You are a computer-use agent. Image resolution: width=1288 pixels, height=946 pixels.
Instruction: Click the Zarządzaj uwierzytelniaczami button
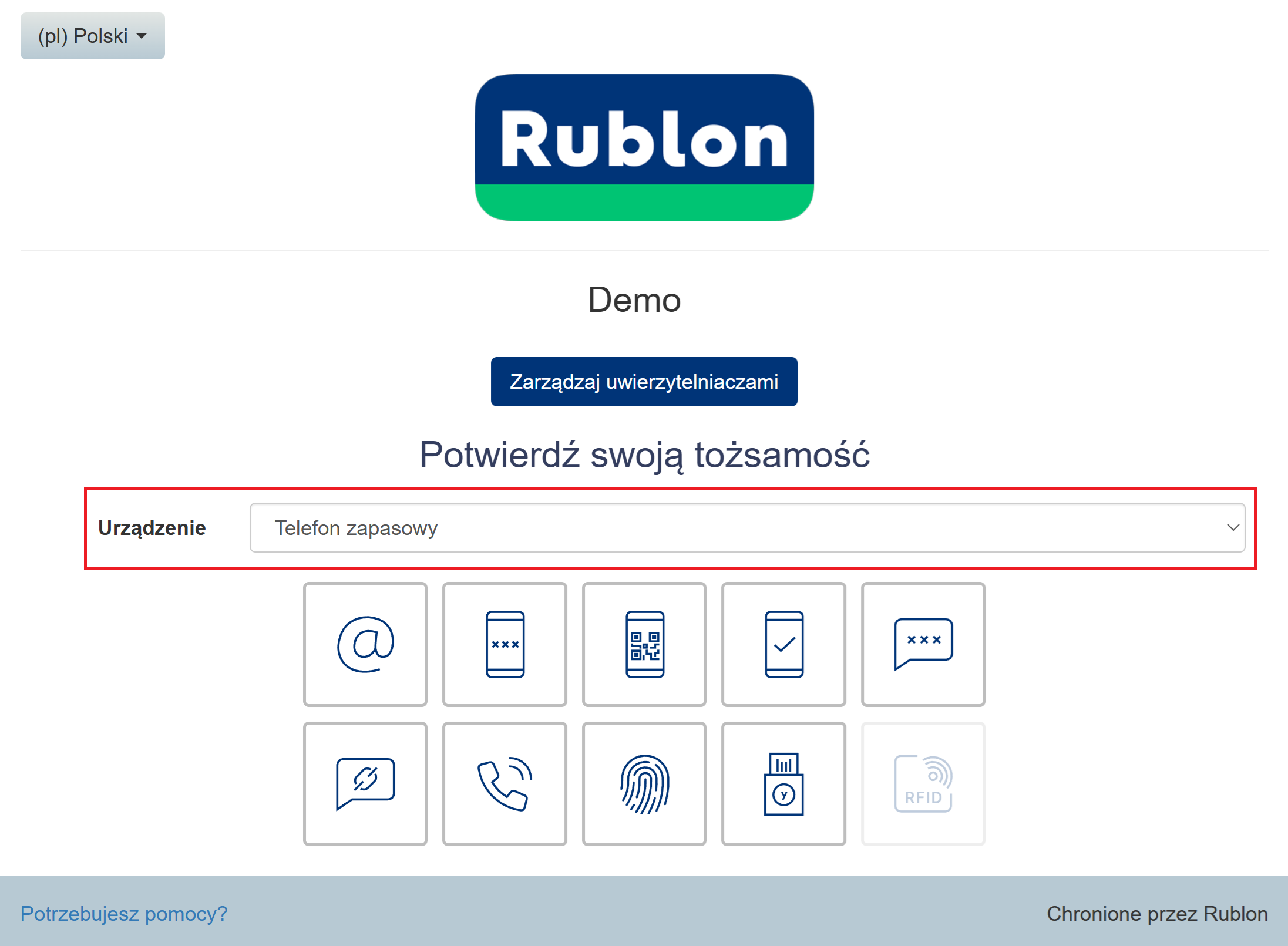(644, 382)
